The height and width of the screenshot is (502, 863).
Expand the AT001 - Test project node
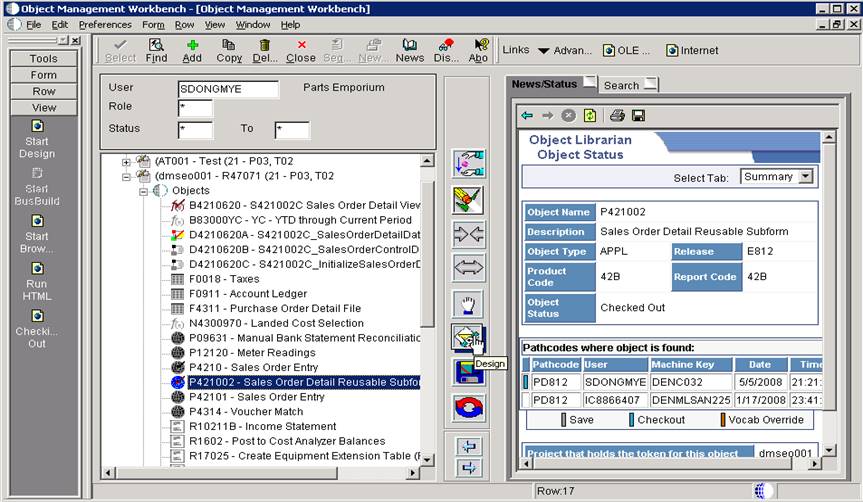click(x=126, y=162)
